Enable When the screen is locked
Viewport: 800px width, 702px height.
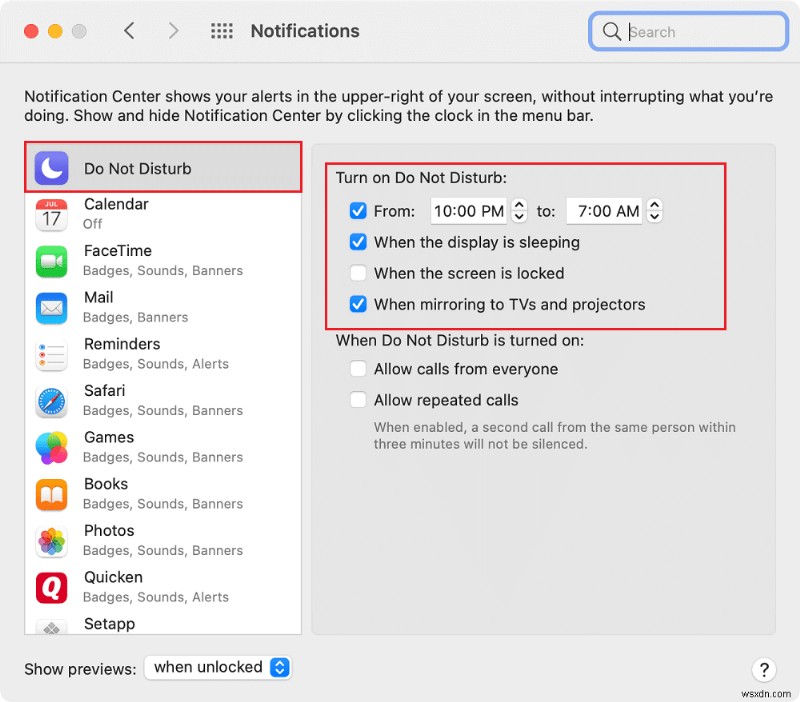(358, 273)
